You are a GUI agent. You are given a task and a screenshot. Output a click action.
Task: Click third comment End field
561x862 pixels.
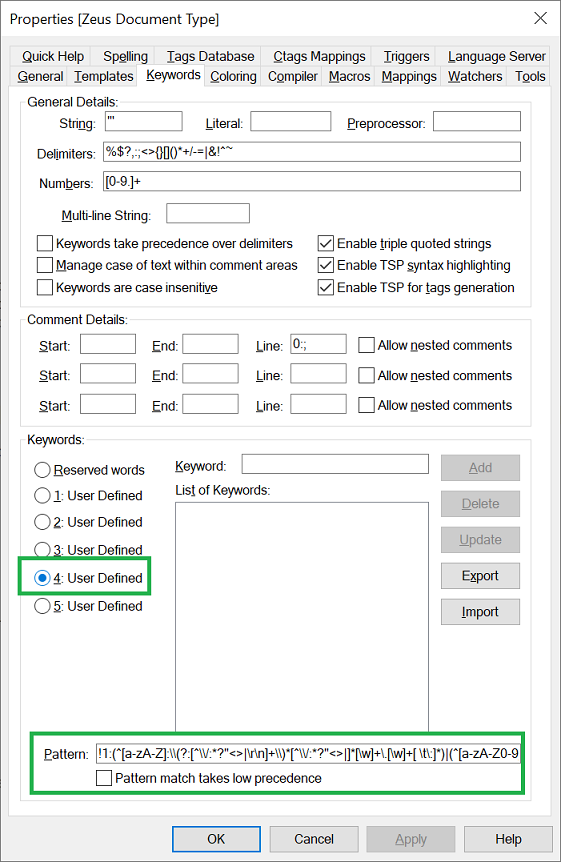211,404
